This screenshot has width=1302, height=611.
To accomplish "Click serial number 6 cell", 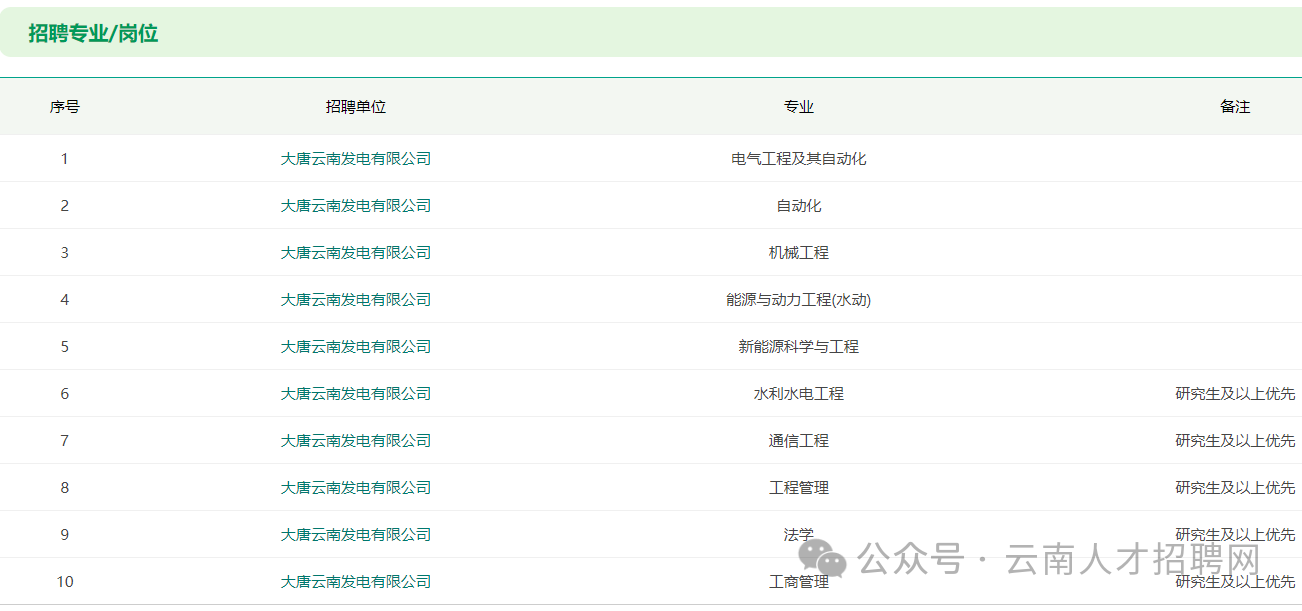I will pyautogui.click(x=64, y=393).
